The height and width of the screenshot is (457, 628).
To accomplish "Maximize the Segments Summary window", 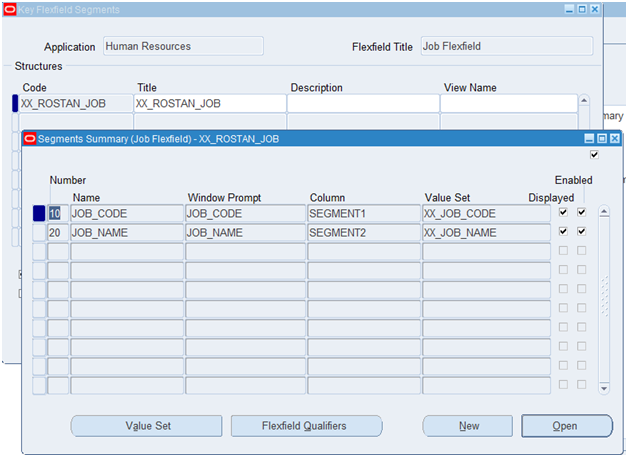I will tap(602, 139).
